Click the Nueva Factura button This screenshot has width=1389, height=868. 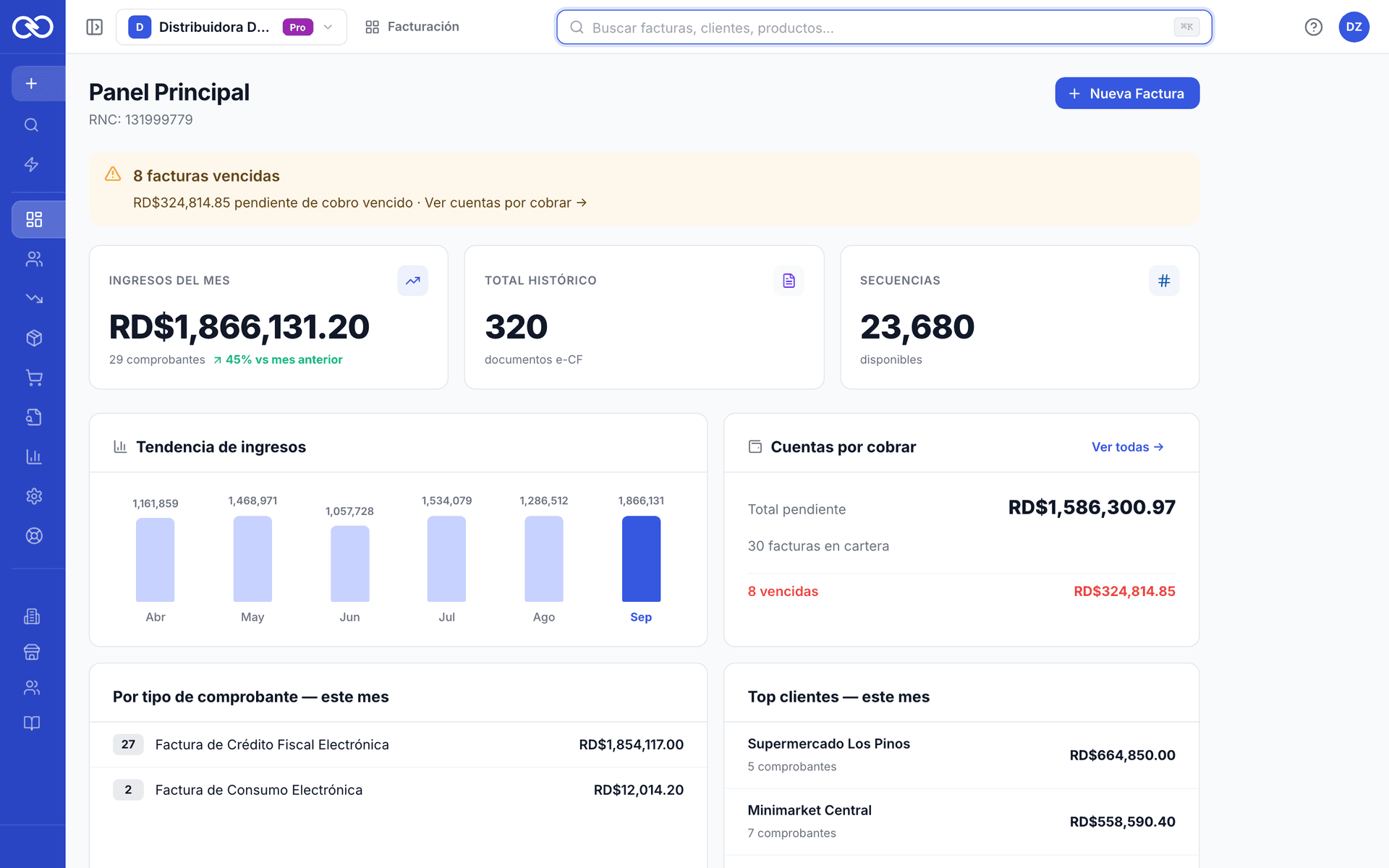[1127, 93]
